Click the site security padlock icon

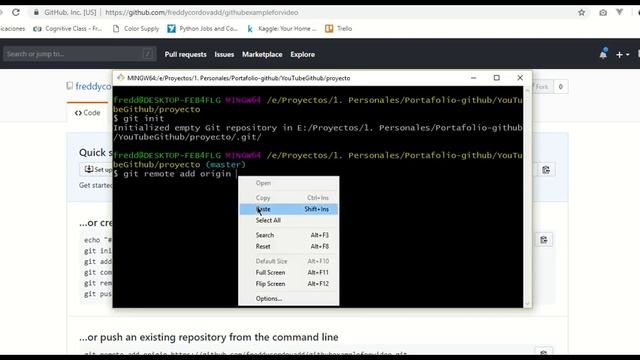(x=36, y=13)
